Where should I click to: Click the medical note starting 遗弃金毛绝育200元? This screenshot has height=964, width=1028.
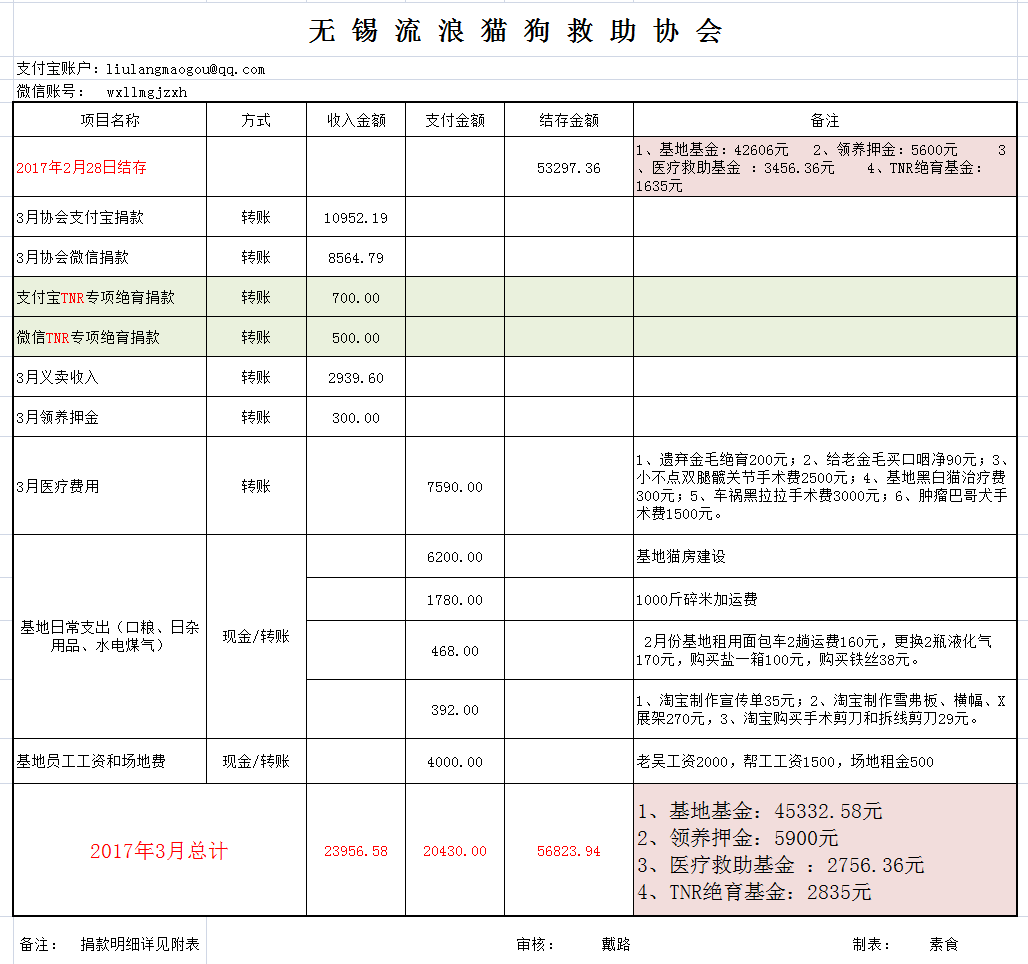[825, 486]
